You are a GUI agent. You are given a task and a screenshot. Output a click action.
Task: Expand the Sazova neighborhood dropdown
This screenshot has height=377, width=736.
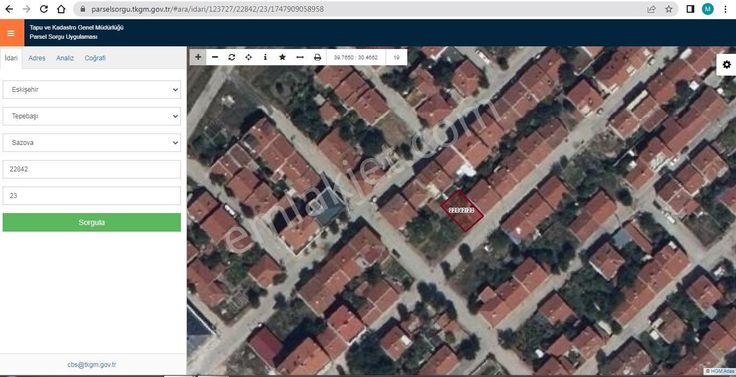pyautogui.click(x=92, y=143)
